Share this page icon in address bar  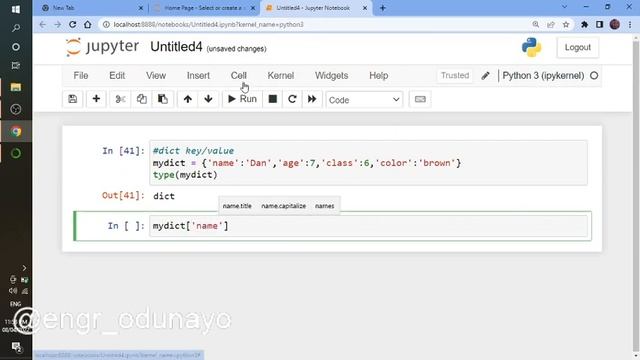pos(551,24)
